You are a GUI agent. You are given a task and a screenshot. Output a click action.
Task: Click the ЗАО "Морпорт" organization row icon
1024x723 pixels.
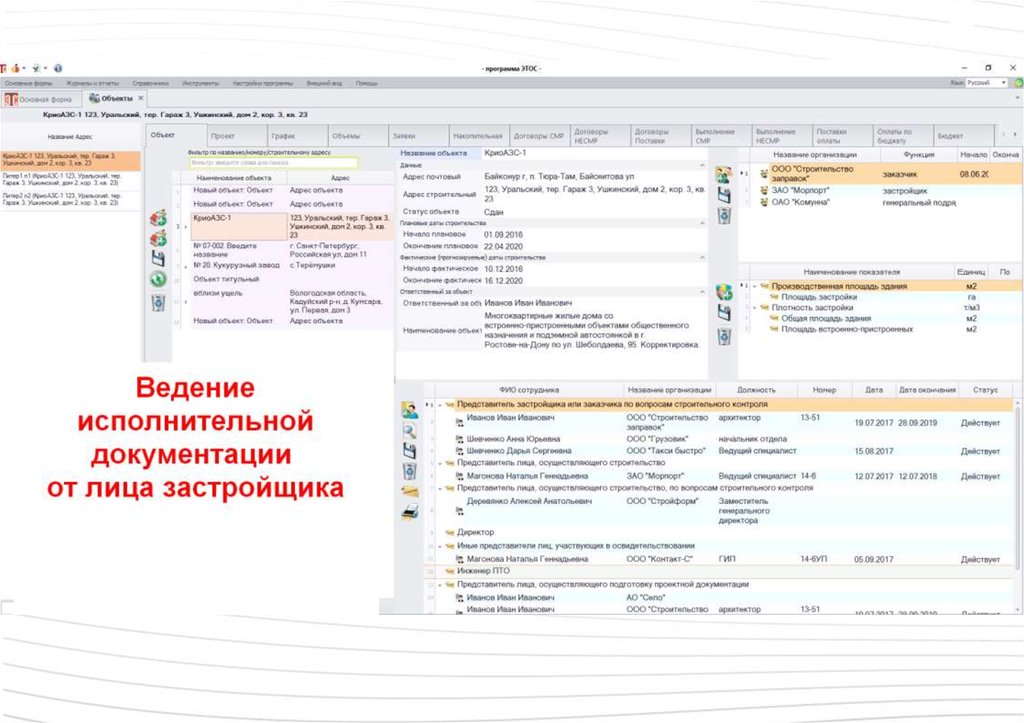pyautogui.click(x=764, y=191)
